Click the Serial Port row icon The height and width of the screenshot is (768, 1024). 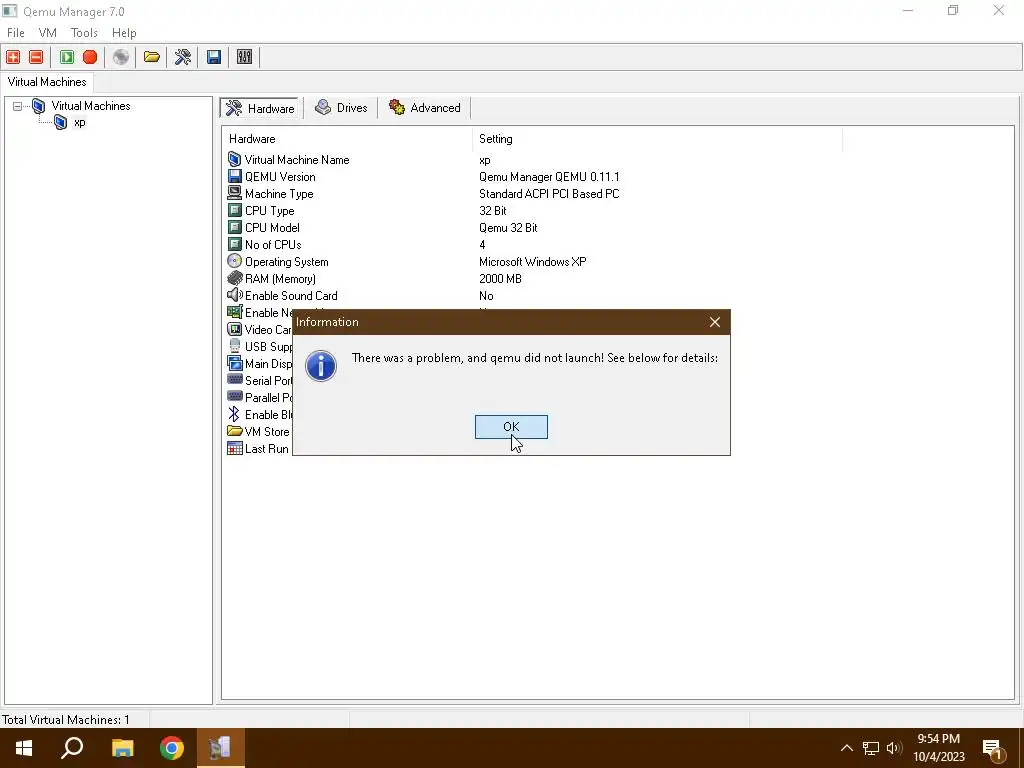tap(234, 379)
